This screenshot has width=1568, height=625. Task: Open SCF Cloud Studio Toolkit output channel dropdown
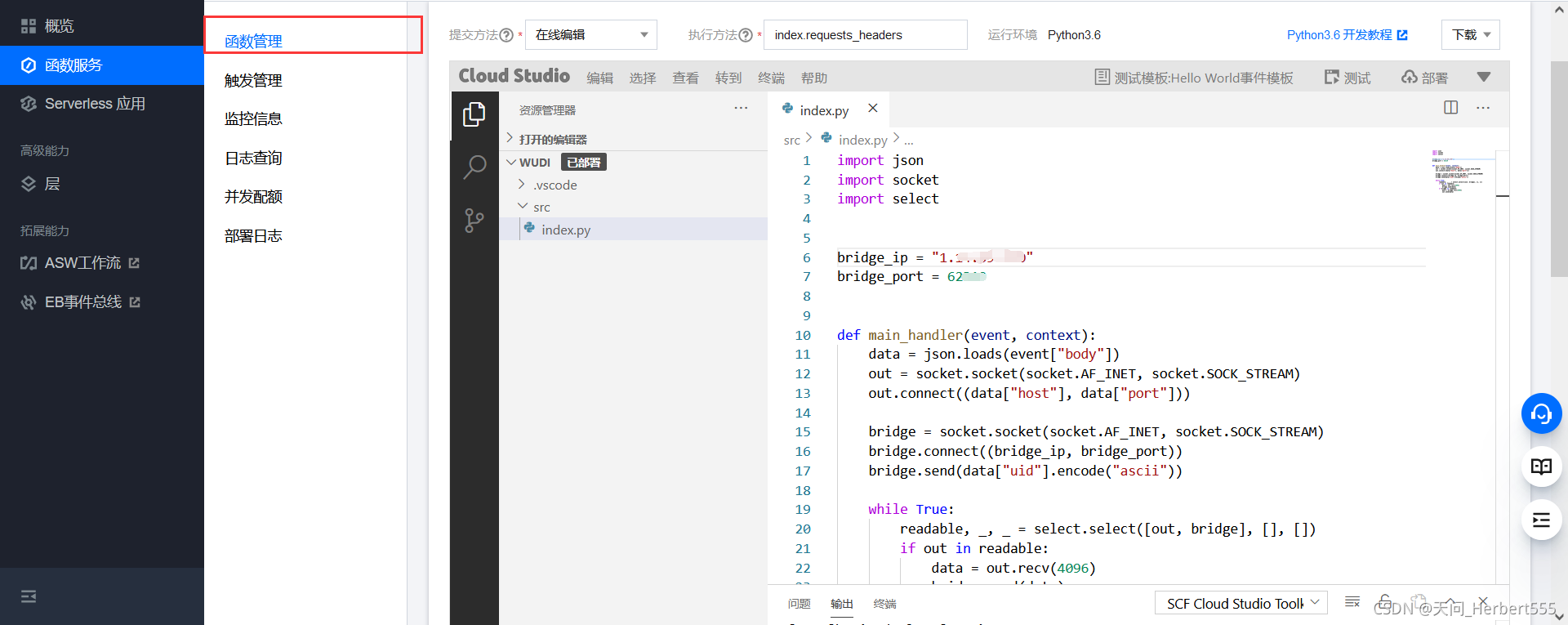1241,603
